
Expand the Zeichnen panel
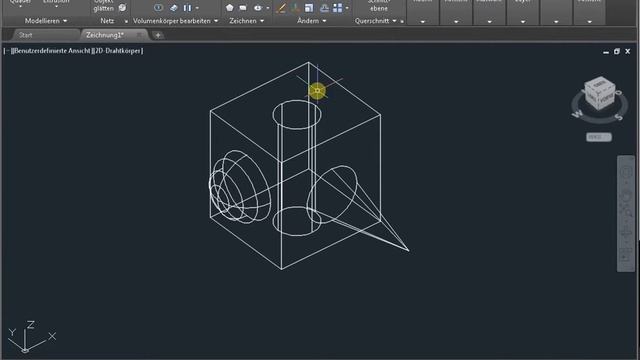pos(247,21)
